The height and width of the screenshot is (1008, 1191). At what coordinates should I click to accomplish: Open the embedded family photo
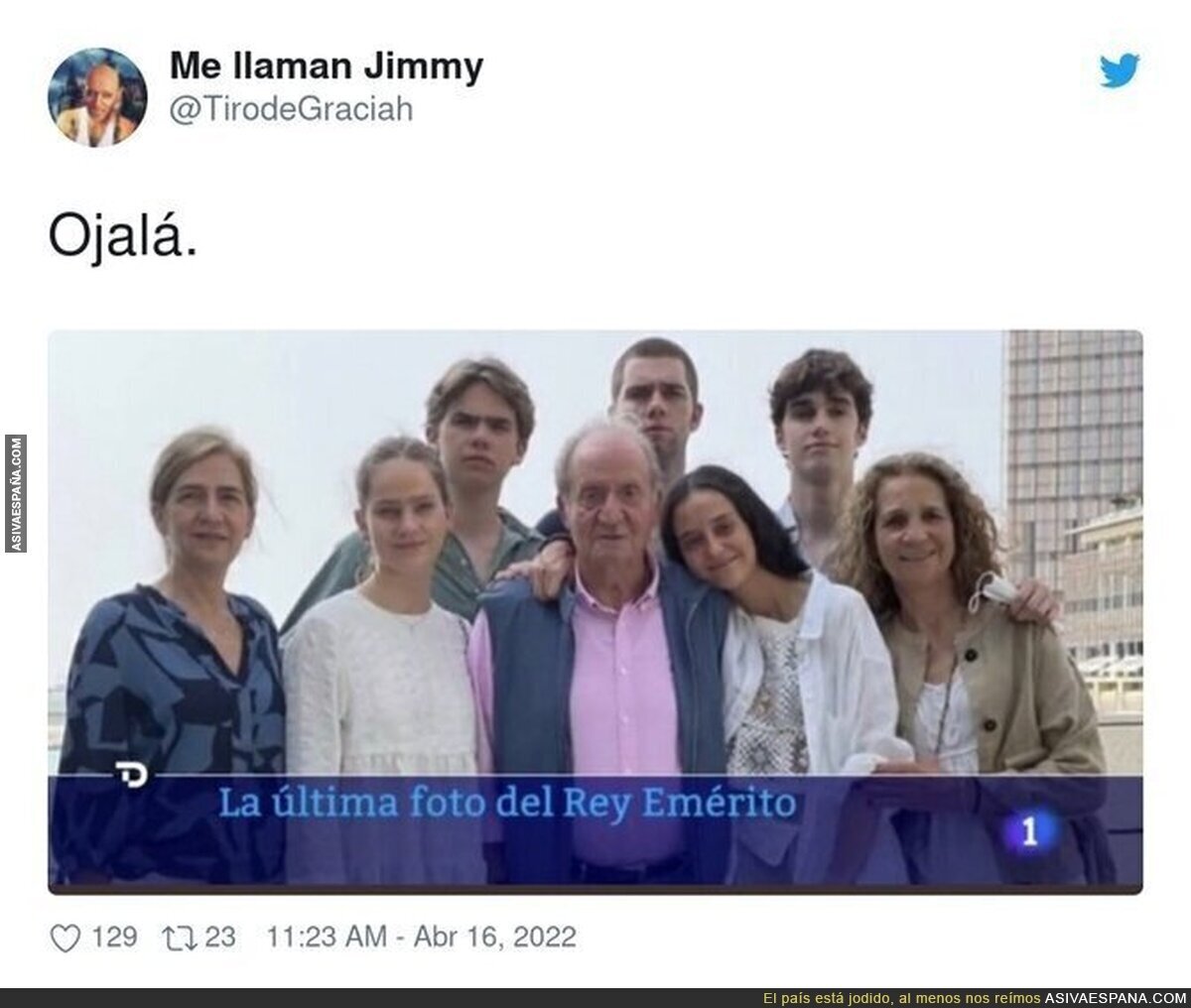coord(595,612)
